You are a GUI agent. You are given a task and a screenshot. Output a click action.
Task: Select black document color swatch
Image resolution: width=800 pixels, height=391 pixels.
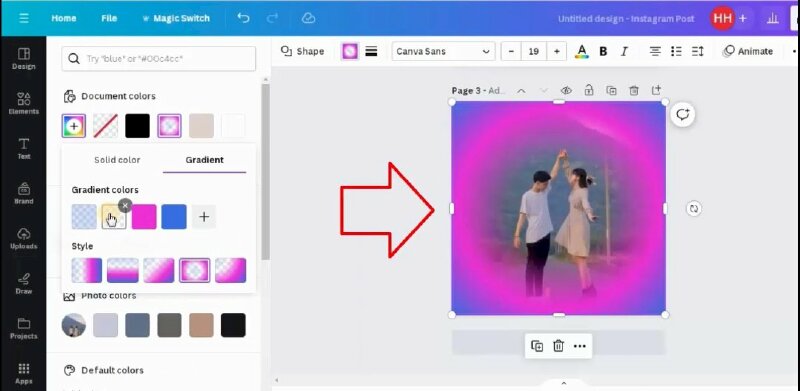click(x=138, y=126)
